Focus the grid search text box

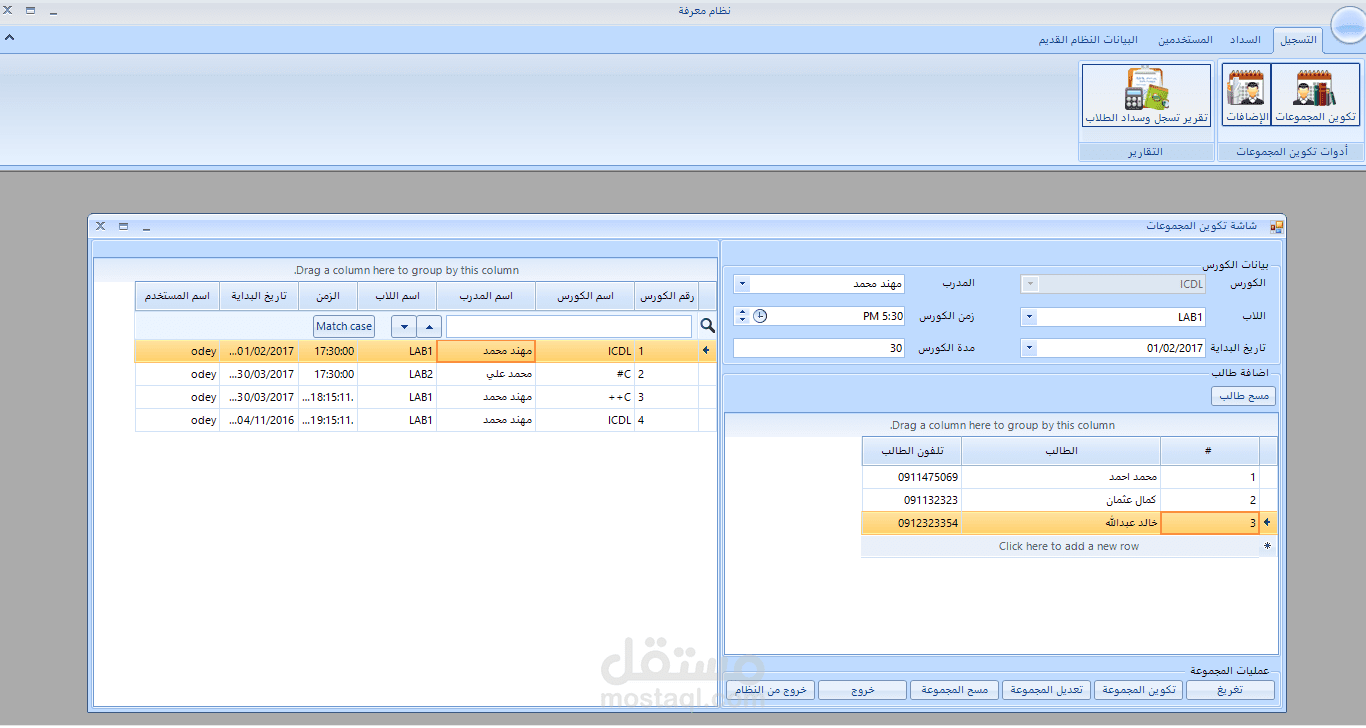pos(568,326)
